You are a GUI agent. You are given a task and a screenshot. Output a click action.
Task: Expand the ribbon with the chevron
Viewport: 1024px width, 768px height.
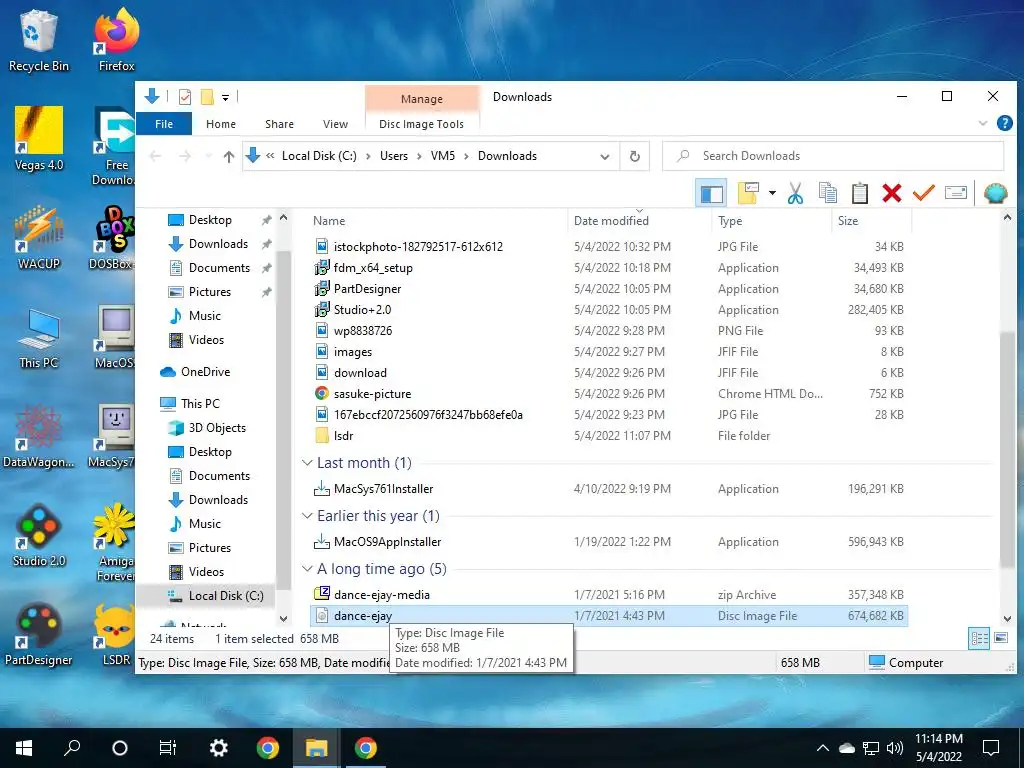(983, 123)
